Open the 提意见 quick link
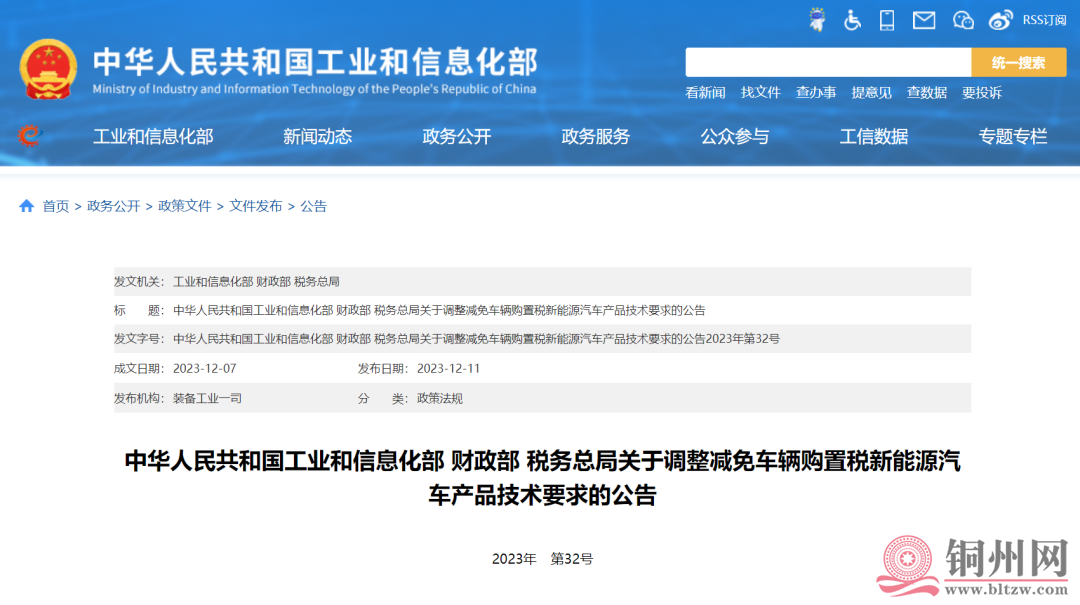 click(871, 92)
